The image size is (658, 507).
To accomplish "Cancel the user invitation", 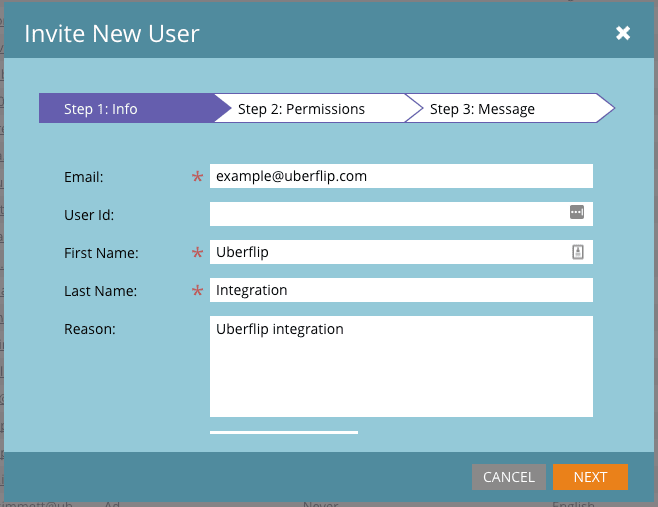I will (x=509, y=477).
